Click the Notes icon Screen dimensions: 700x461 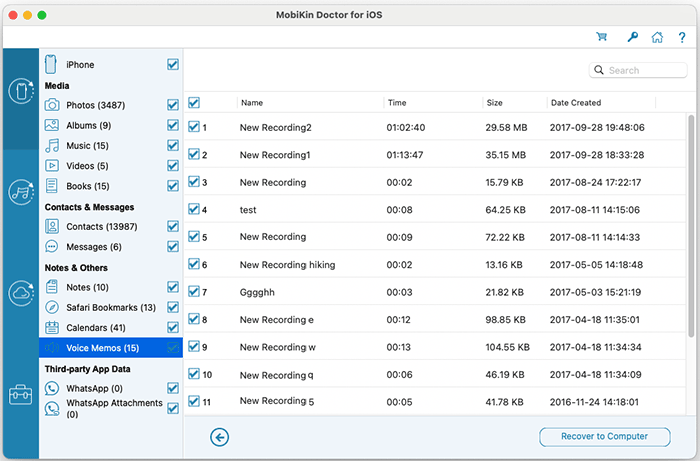coord(52,287)
